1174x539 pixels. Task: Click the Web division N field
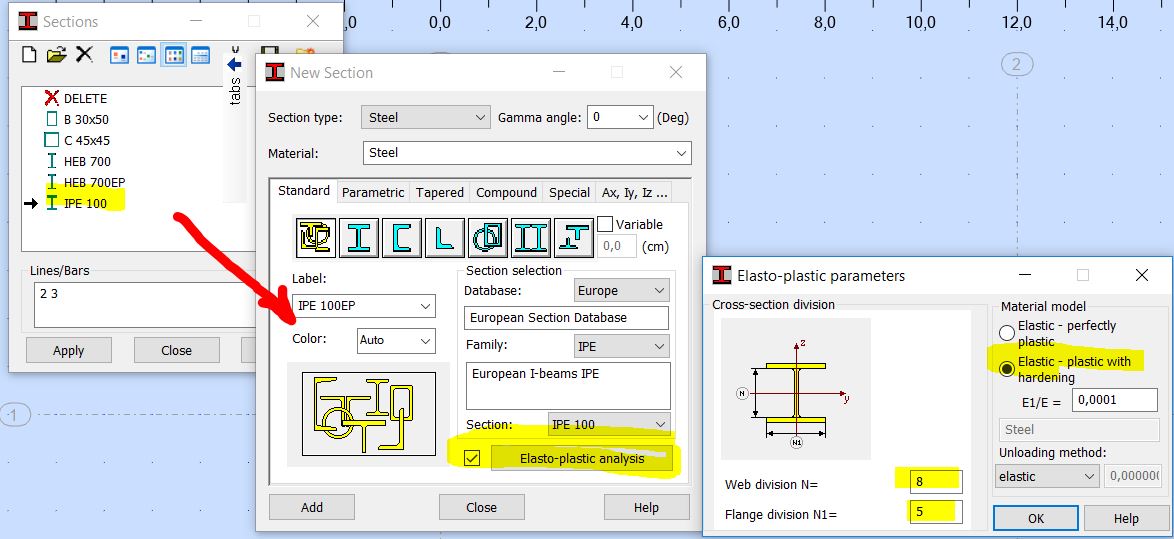tap(935, 481)
